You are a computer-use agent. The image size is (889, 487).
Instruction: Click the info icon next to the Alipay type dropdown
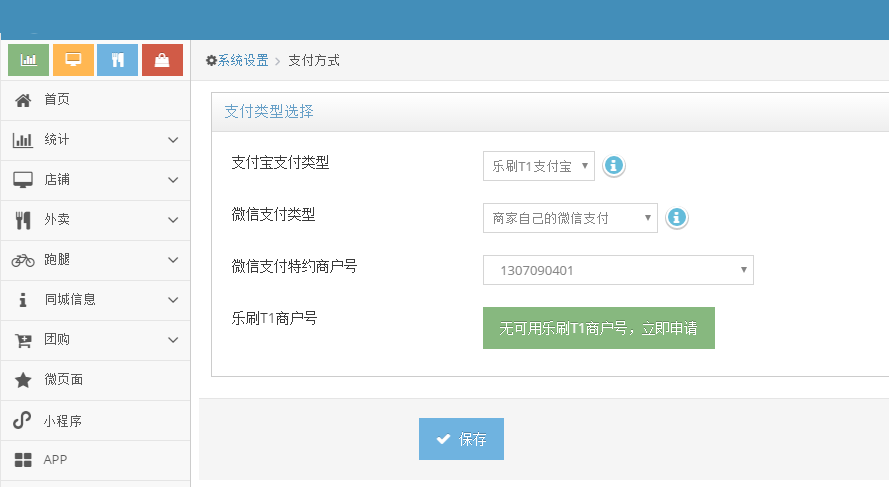tap(613, 166)
